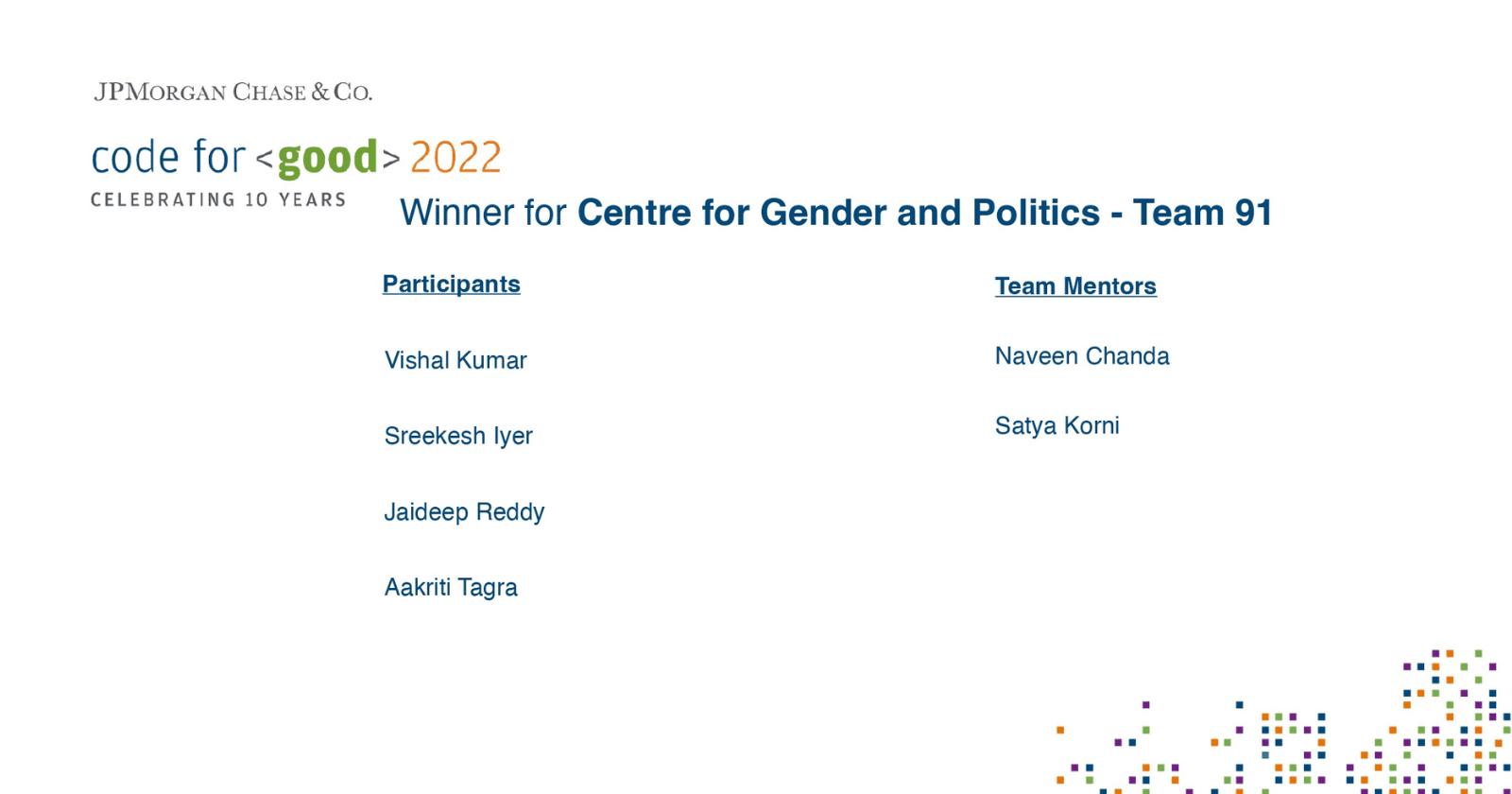Click the underlined Team Mentors heading
Viewport: 1512px width, 794px height.
[x=1075, y=286]
